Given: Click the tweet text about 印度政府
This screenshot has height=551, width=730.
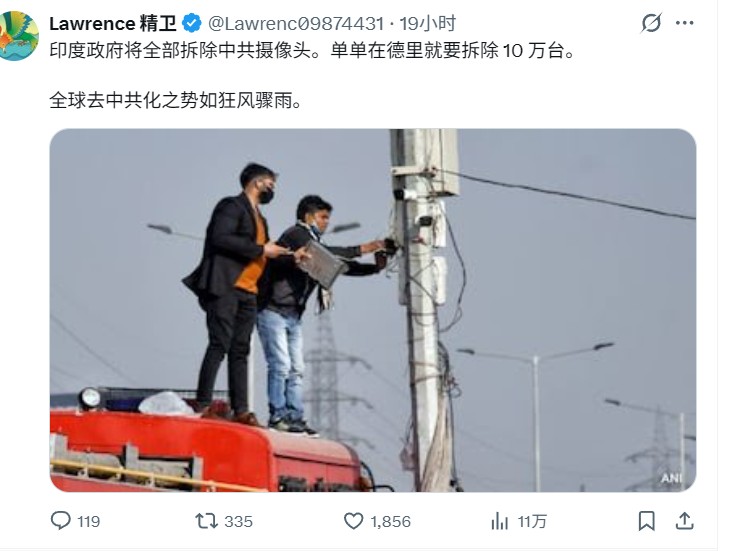Looking at the screenshot, I should coord(312,50).
